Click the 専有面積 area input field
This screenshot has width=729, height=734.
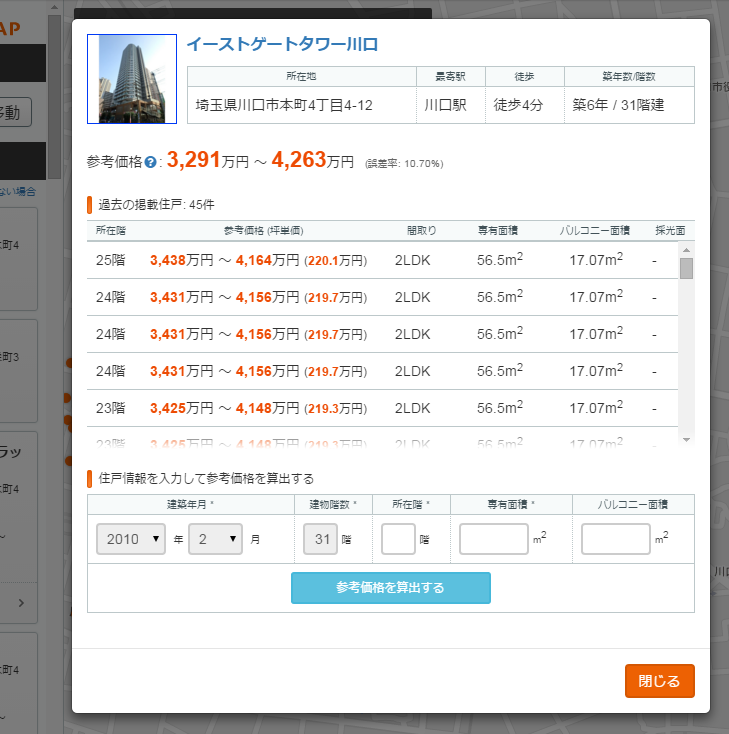493,539
